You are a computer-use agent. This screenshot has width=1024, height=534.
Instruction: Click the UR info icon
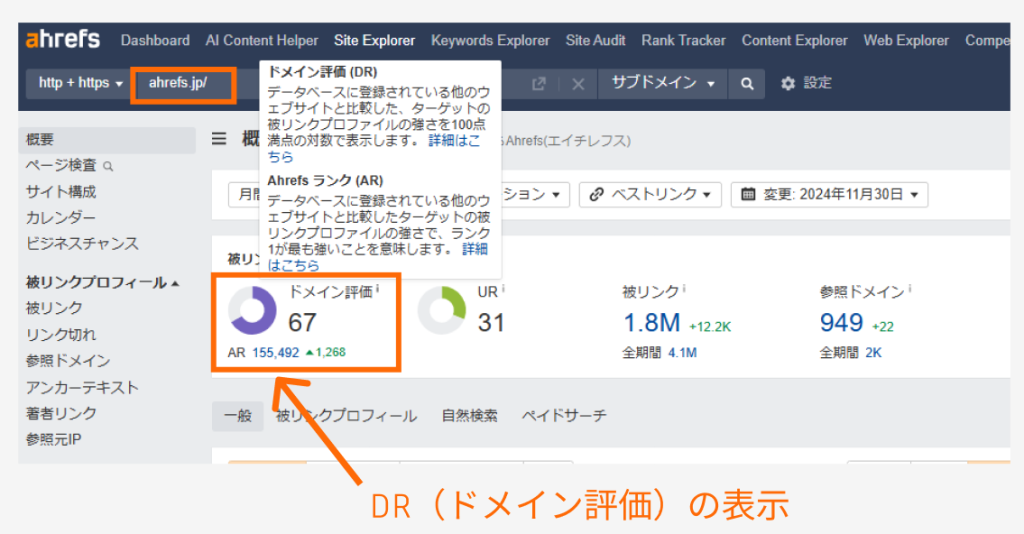pyautogui.click(x=503, y=289)
